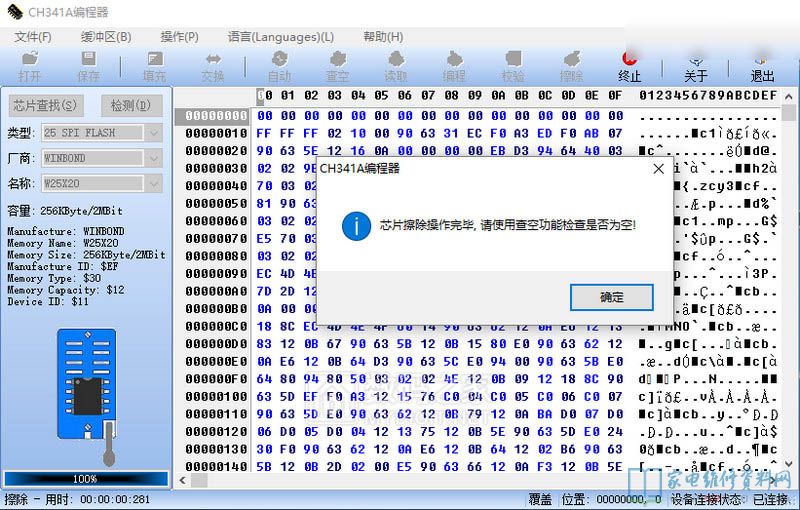Click the Memory Type: $30 line
Screen dimensions: 800x510
[54, 278]
